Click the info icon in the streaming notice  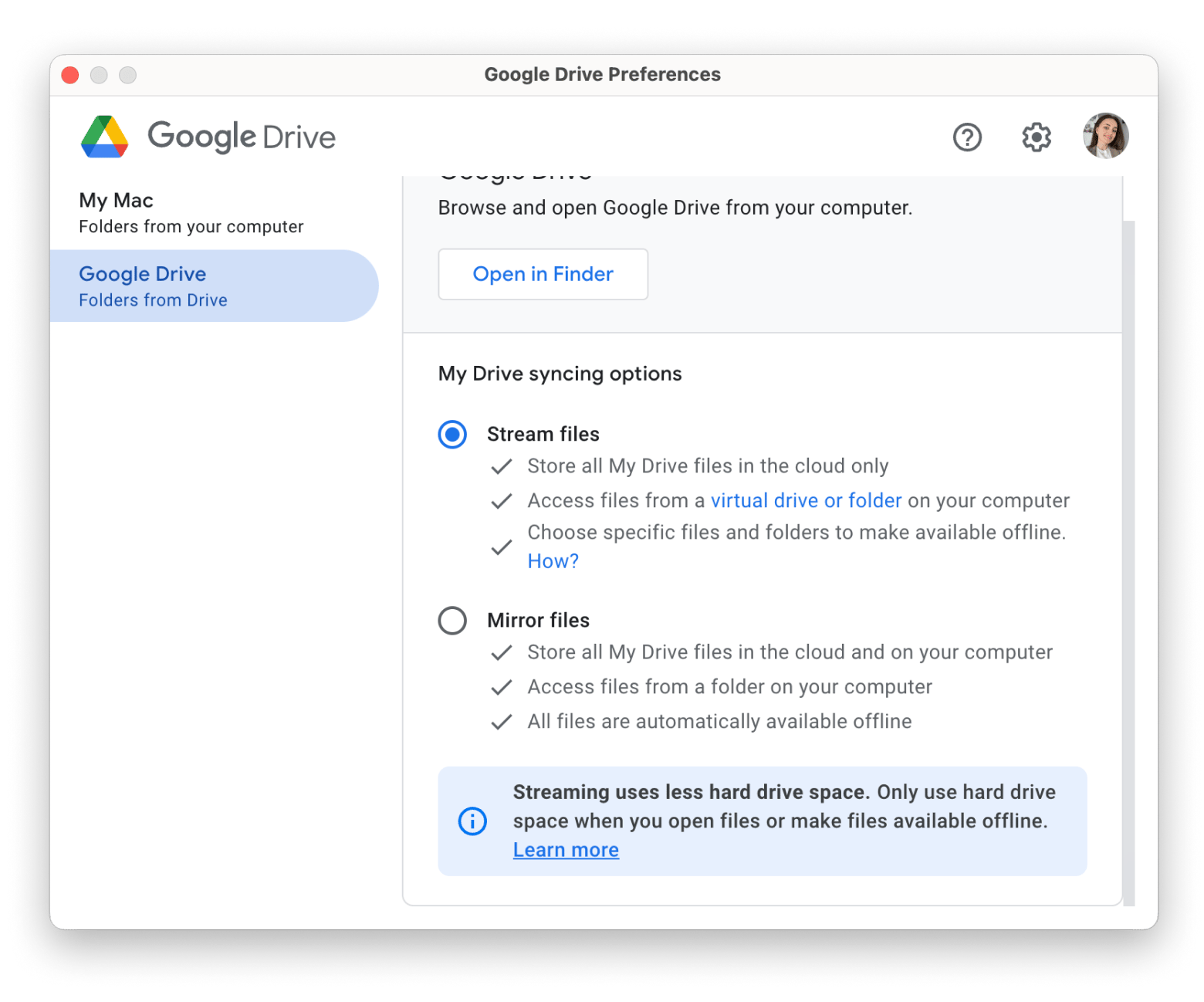pos(472,821)
